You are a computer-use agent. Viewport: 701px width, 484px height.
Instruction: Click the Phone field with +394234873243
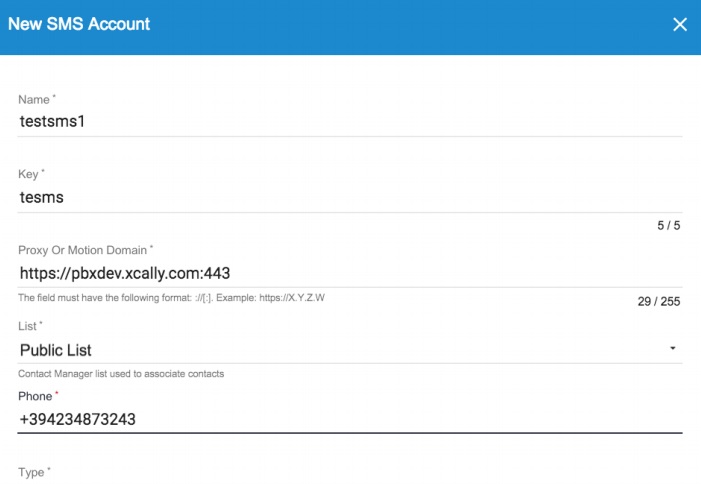click(350, 420)
